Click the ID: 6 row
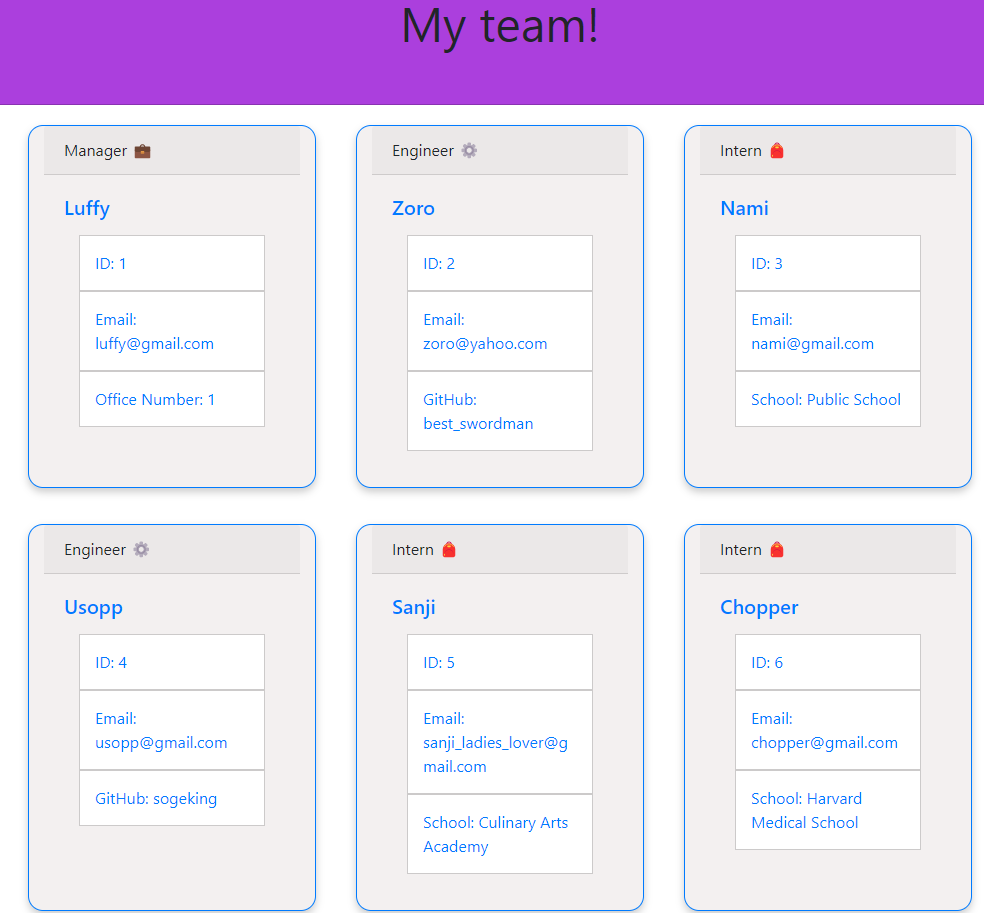984x913 pixels. (828, 663)
